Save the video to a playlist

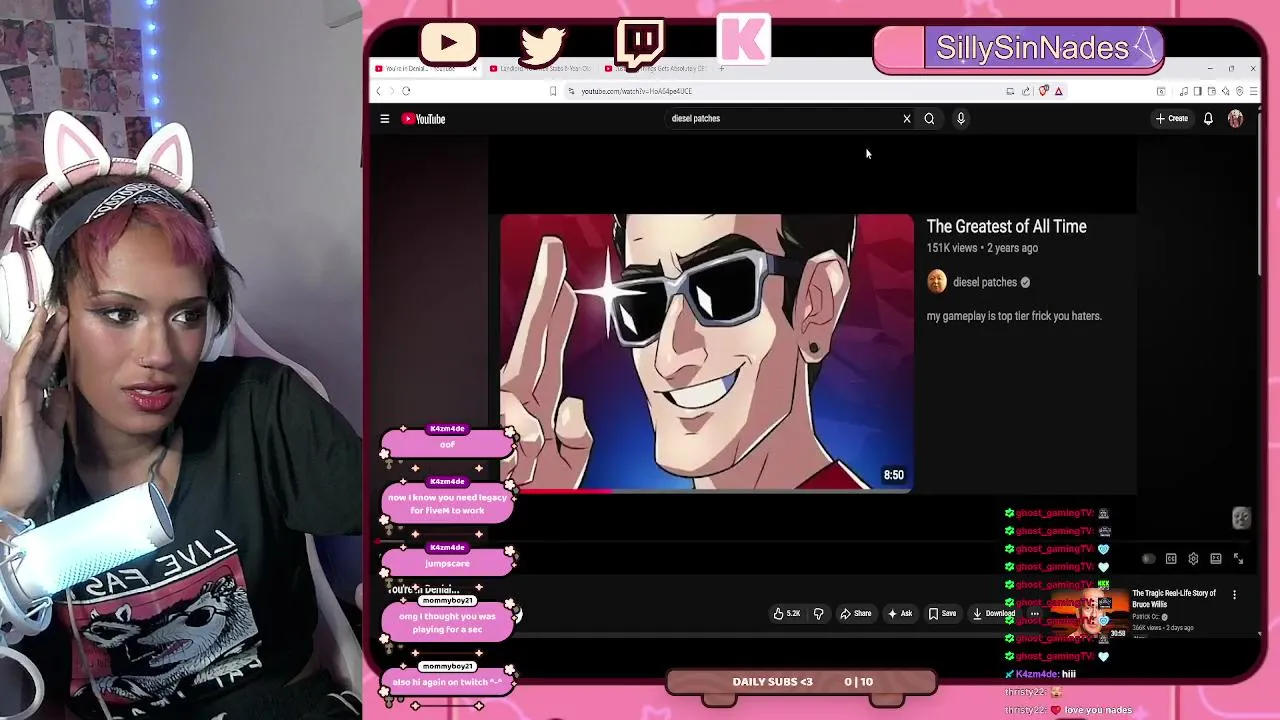(x=943, y=614)
